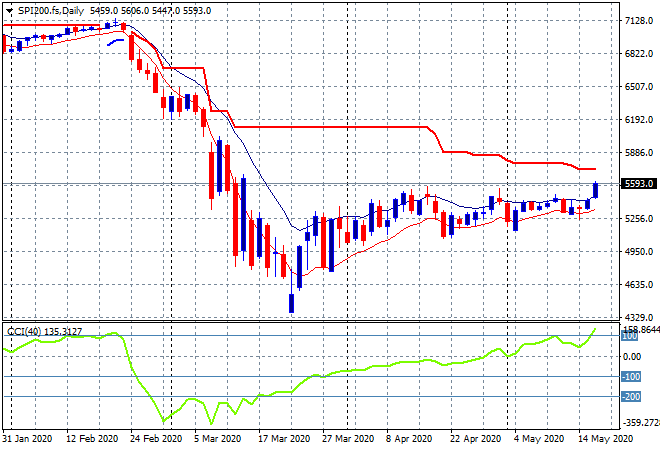This screenshot has width=660, height=450.
Task: Click the 4329.0 price axis label
Action: point(639,317)
